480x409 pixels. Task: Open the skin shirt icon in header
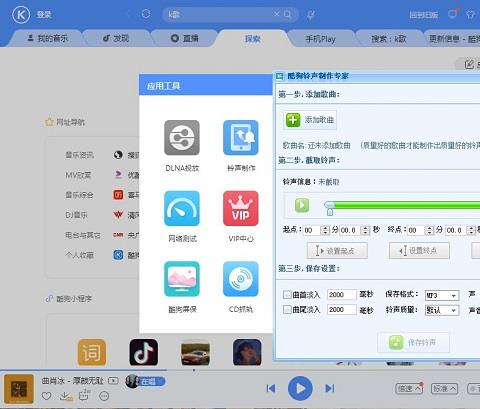pos(470,15)
